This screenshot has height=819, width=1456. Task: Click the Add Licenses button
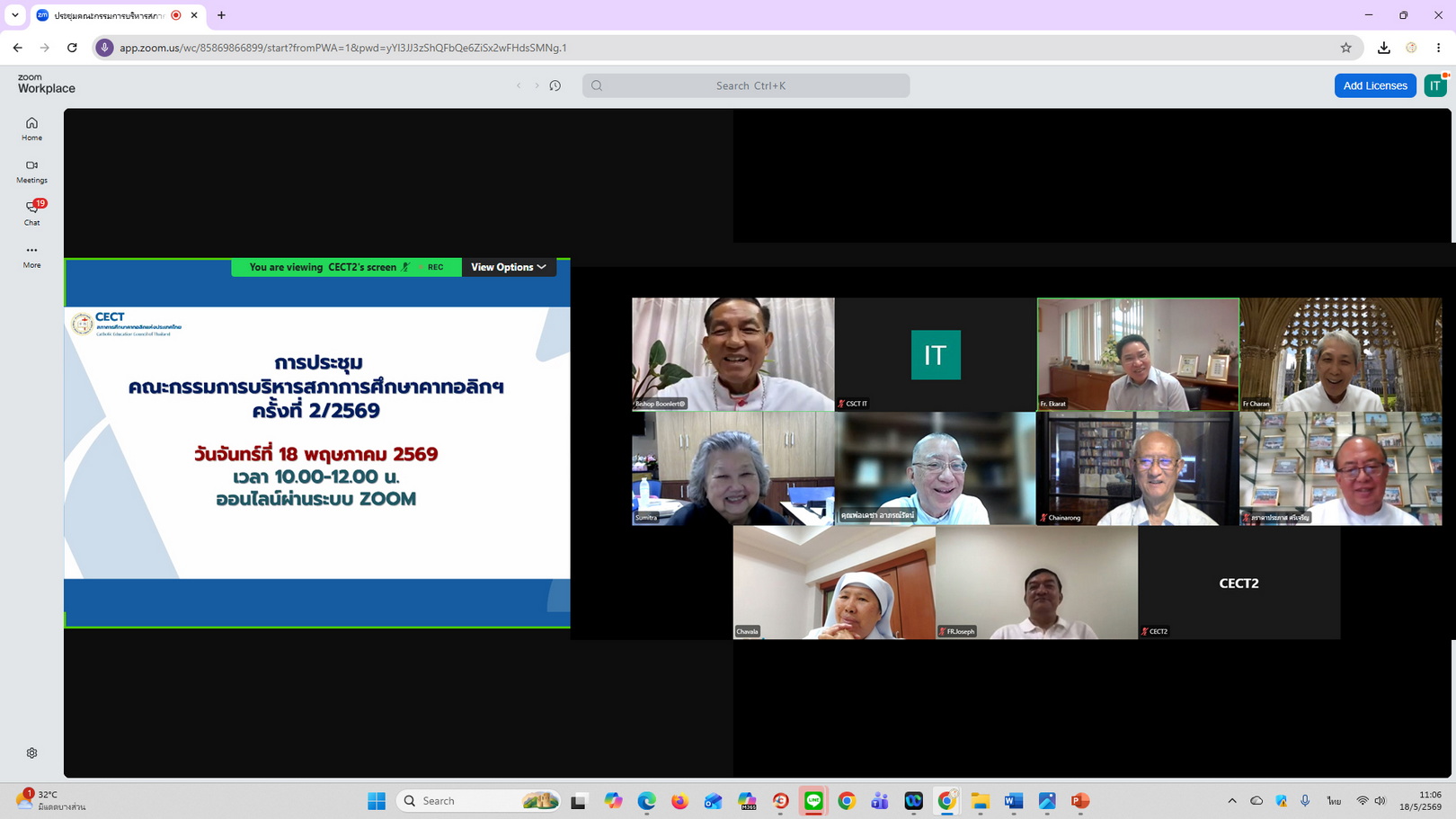[x=1375, y=85]
